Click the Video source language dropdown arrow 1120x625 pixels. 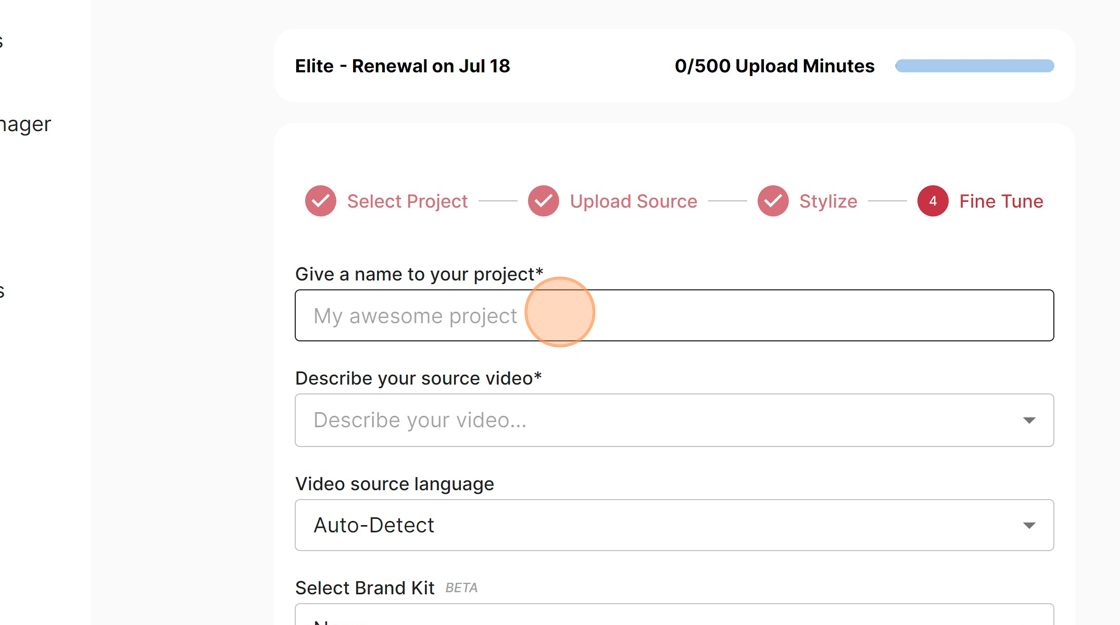[x=1029, y=525]
